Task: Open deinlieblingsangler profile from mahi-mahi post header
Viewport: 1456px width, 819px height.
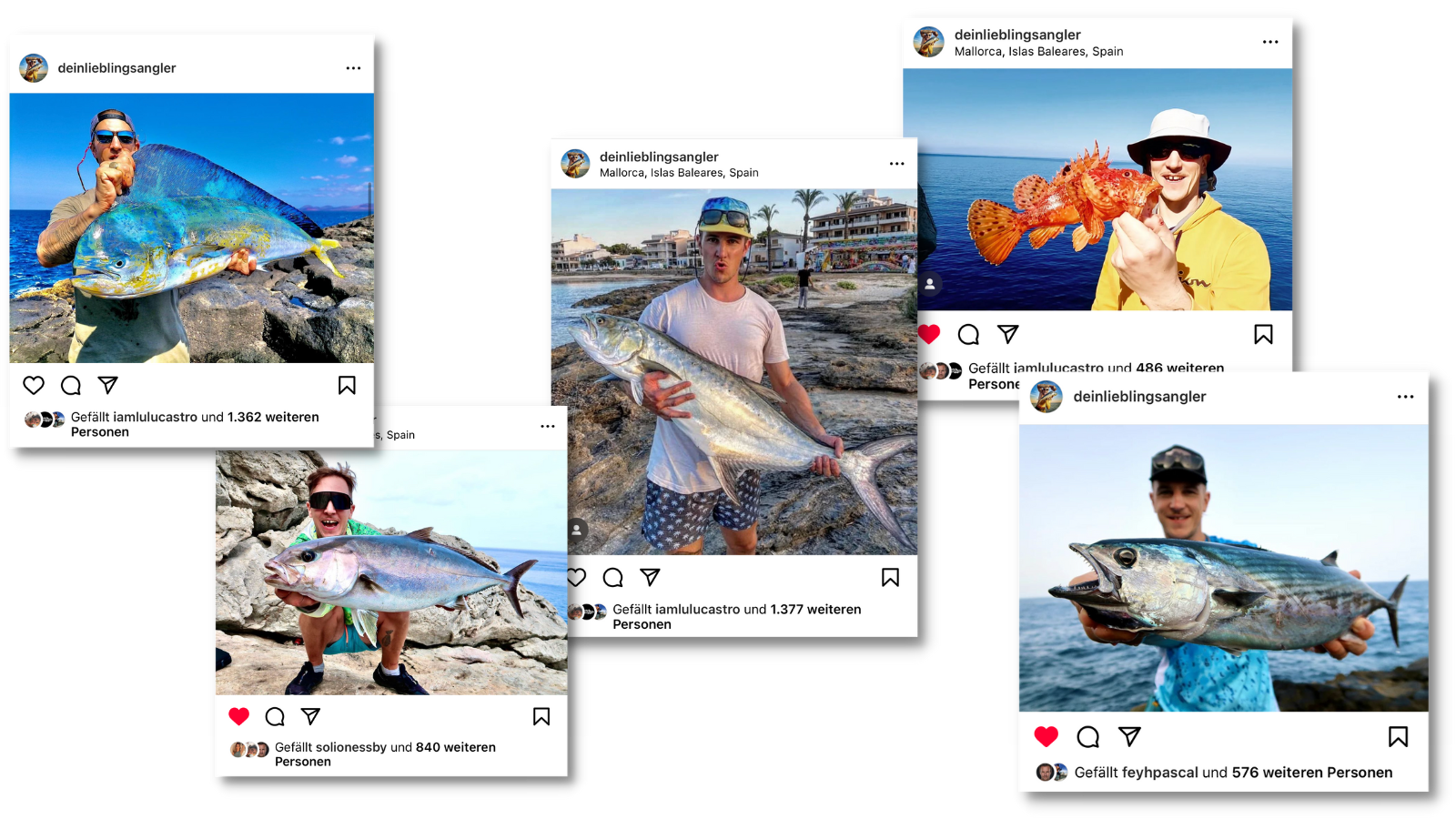Action: point(116,68)
